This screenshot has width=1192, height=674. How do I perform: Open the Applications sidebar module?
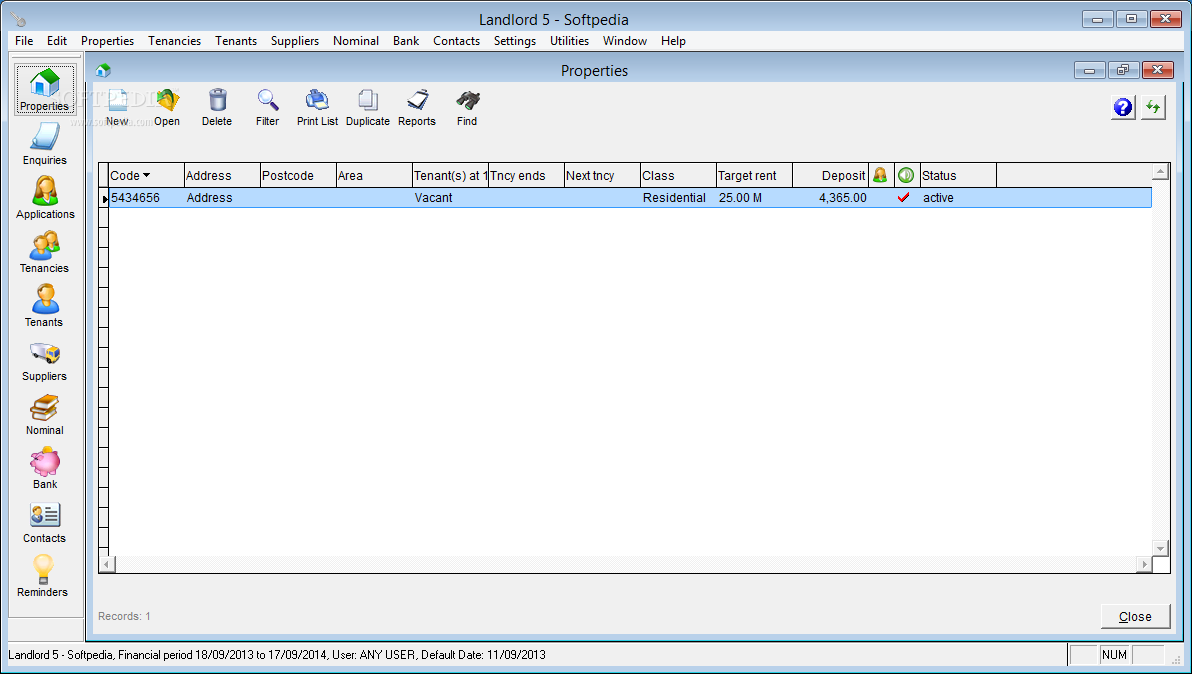point(45,198)
